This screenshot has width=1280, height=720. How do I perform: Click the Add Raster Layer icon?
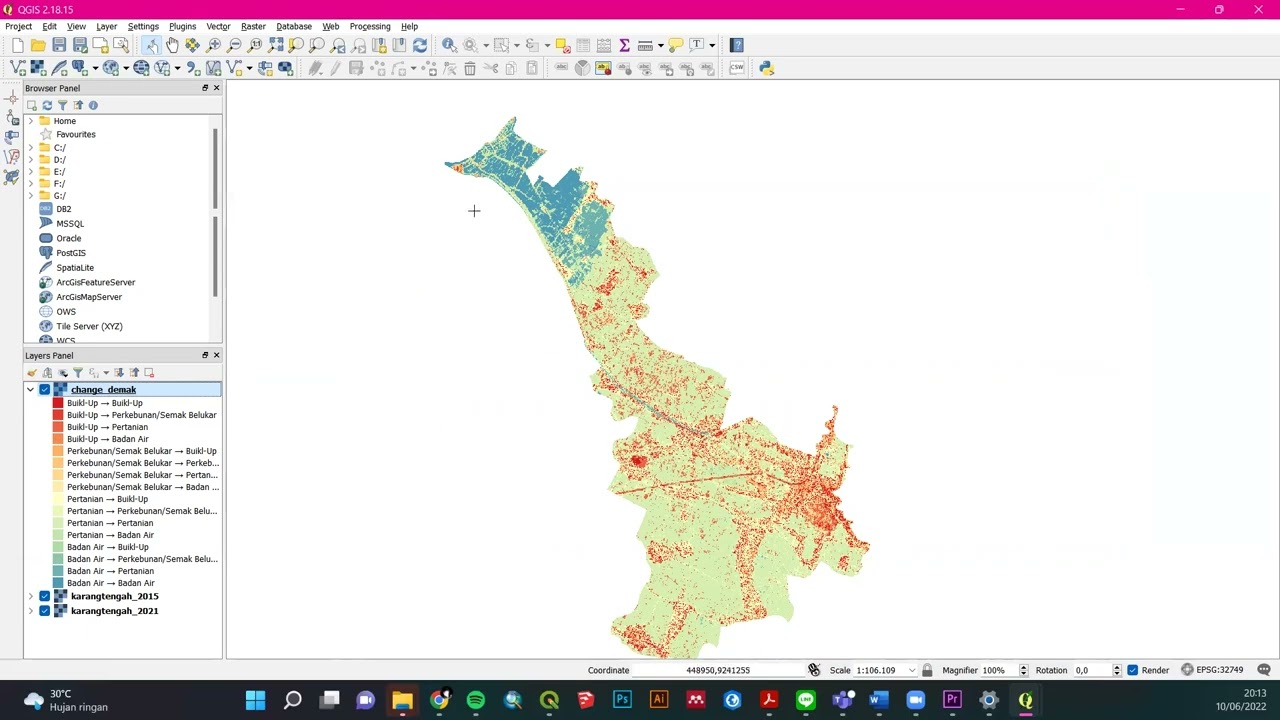pos(38,68)
